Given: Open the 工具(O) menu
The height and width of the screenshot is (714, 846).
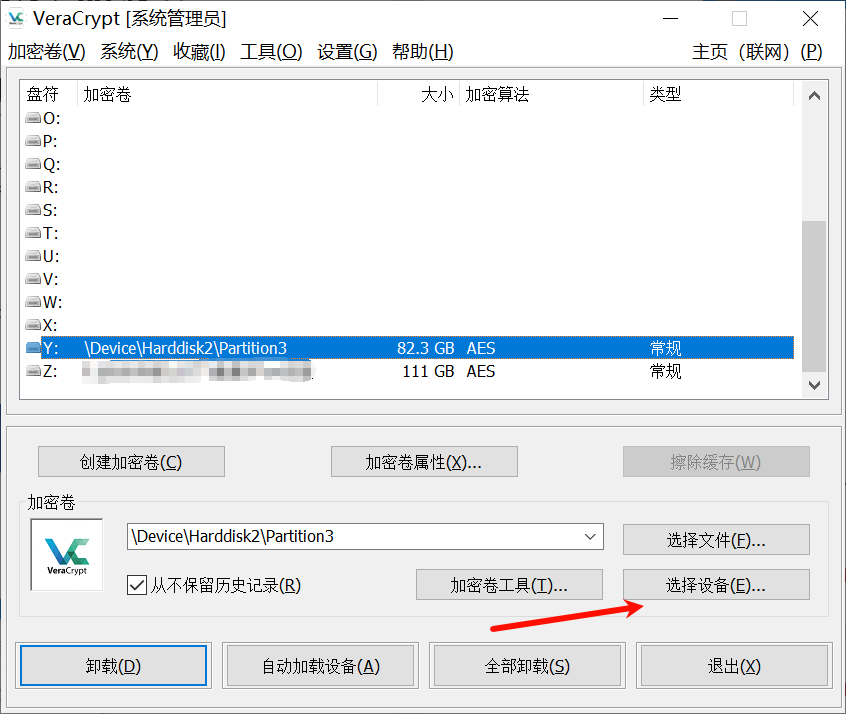Looking at the screenshot, I should (x=271, y=52).
